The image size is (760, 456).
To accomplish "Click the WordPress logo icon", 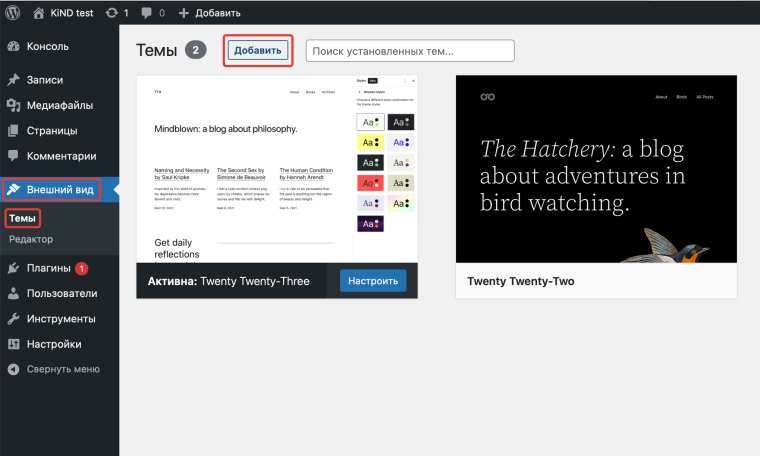I will [x=13, y=13].
